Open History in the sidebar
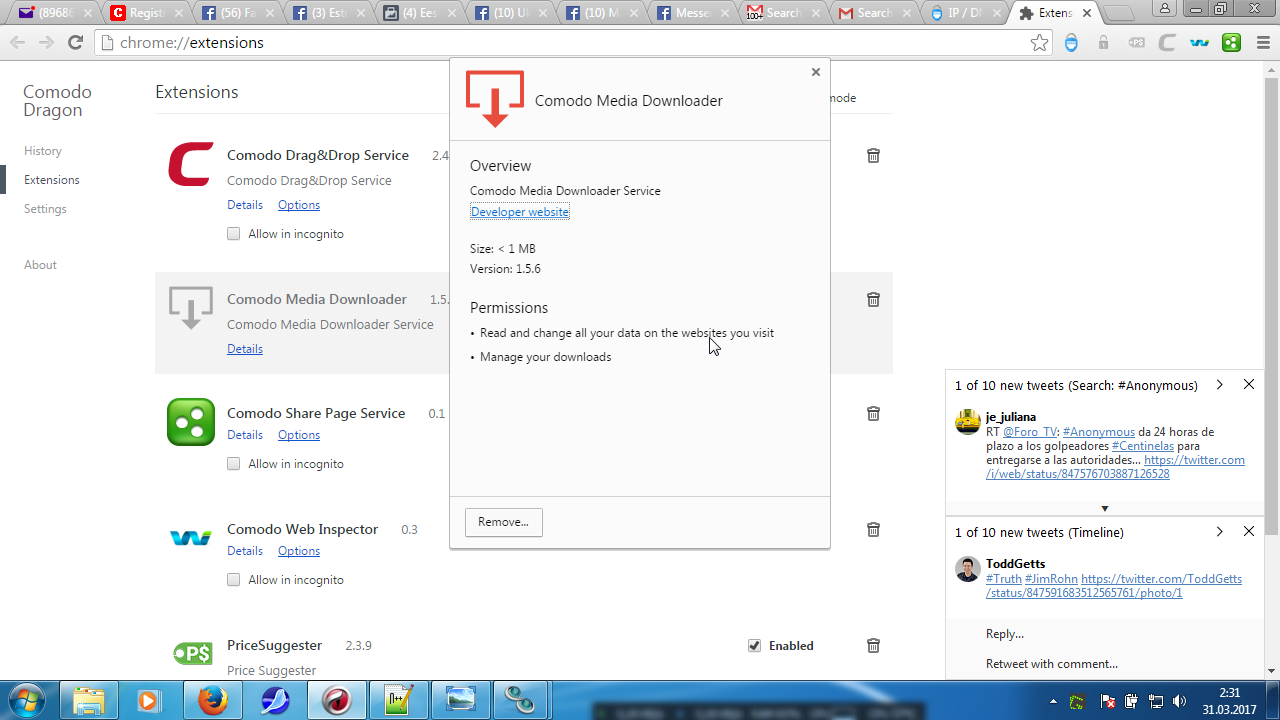Viewport: 1280px width, 720px height. point(43,151)
